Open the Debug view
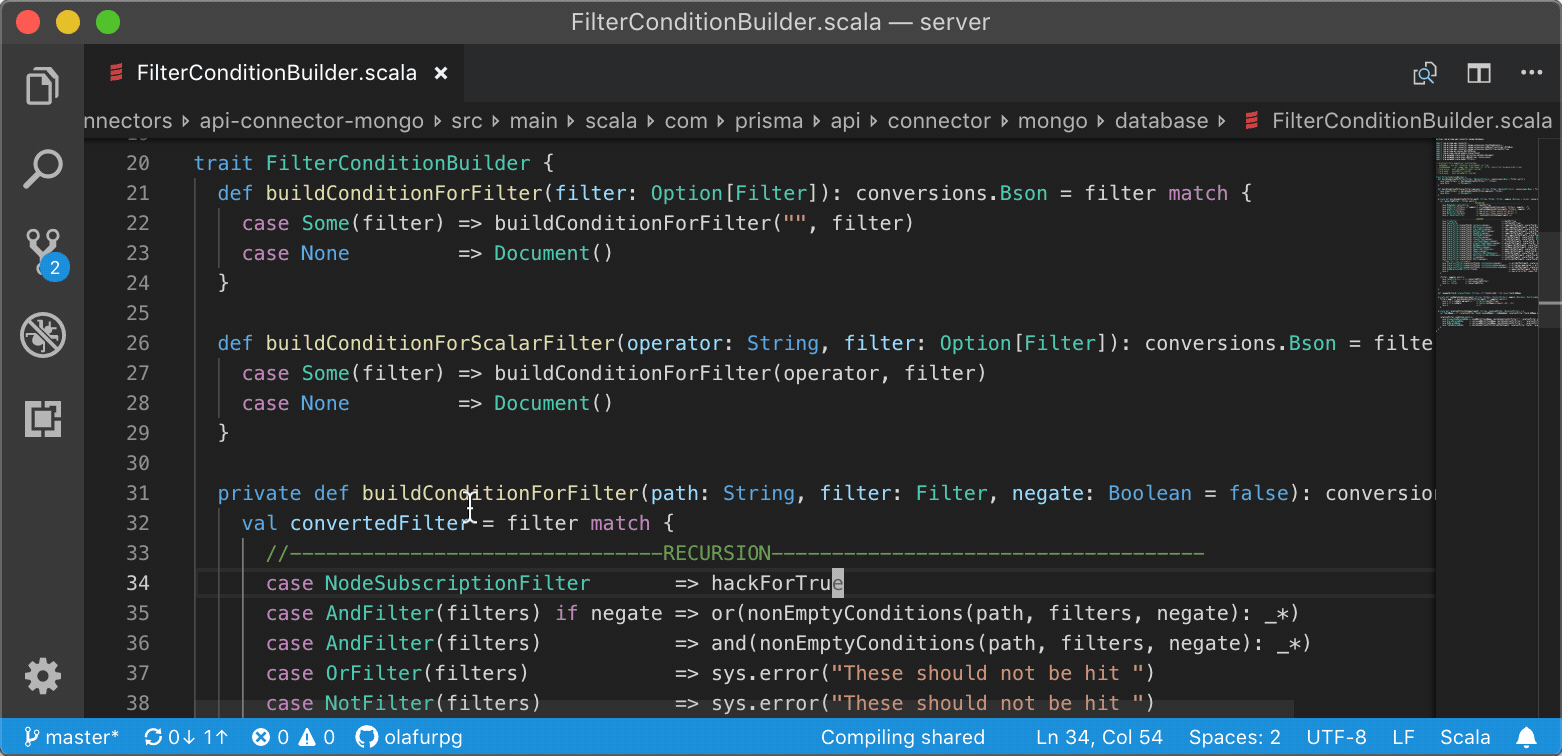 42,336
